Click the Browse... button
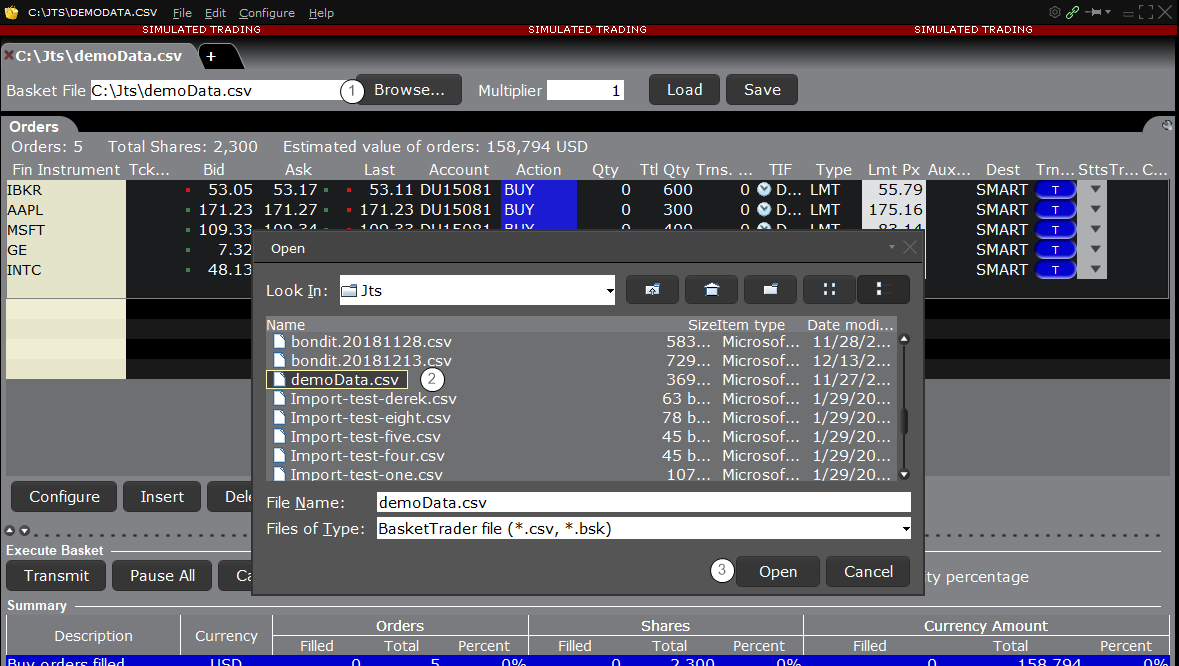 pos(409,90)
